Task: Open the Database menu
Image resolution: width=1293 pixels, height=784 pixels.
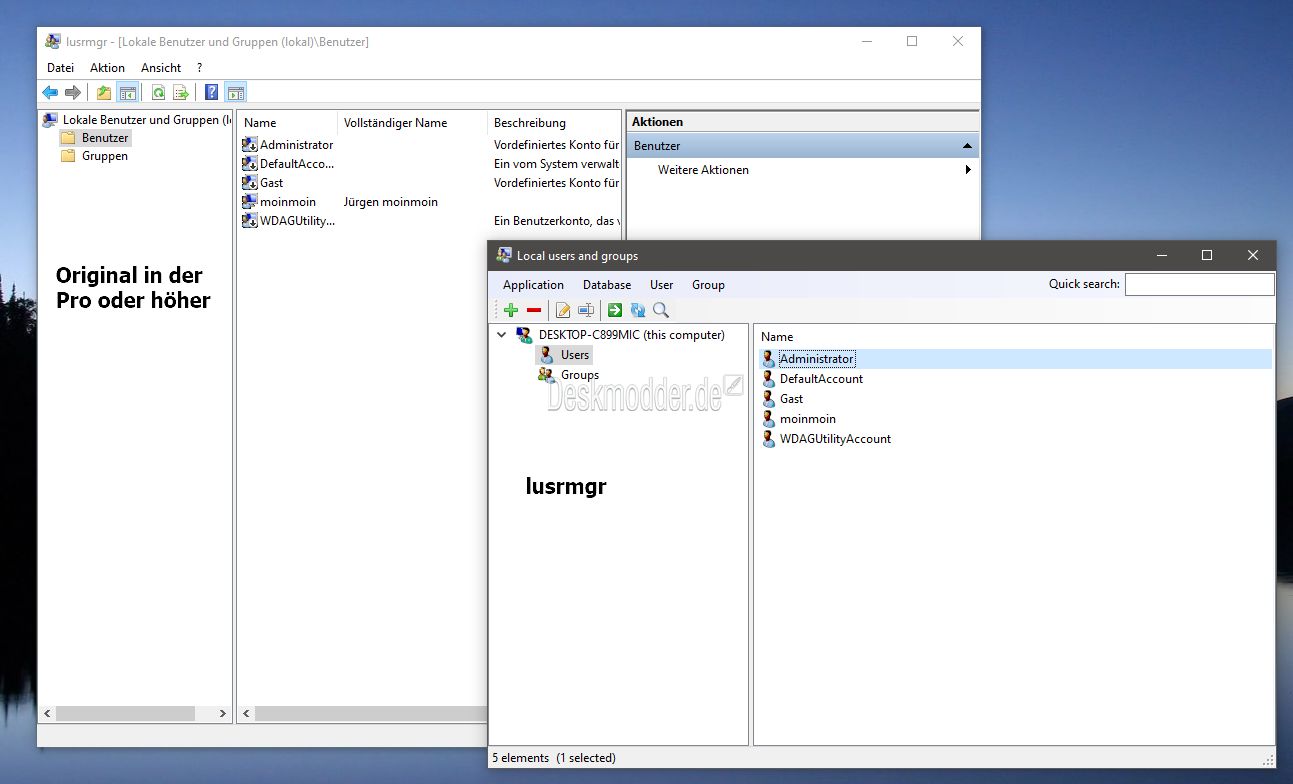Action: pyautogui.click(x=607, y=285)
